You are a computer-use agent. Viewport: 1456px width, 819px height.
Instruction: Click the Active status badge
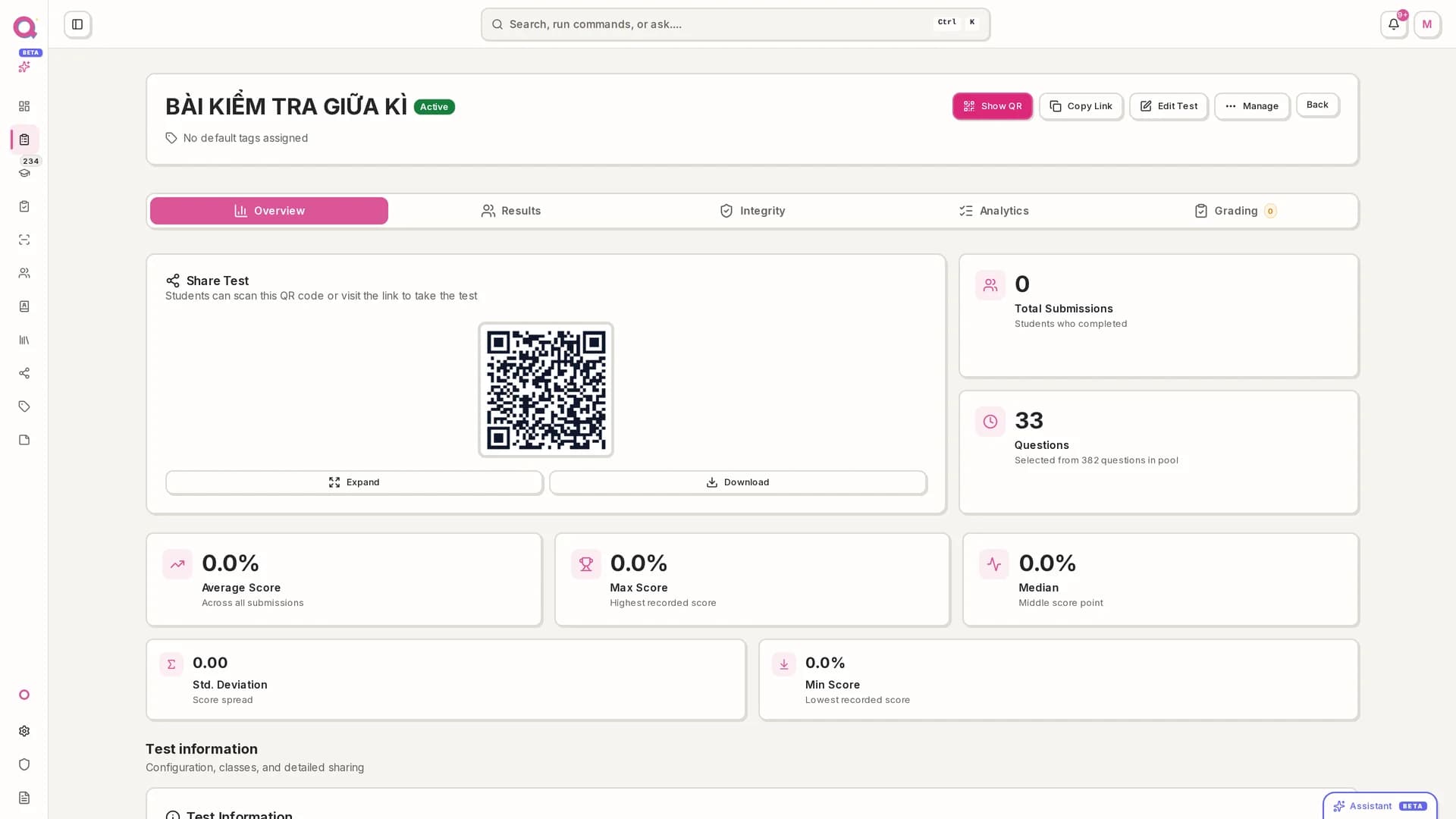[x=435, y=107]
